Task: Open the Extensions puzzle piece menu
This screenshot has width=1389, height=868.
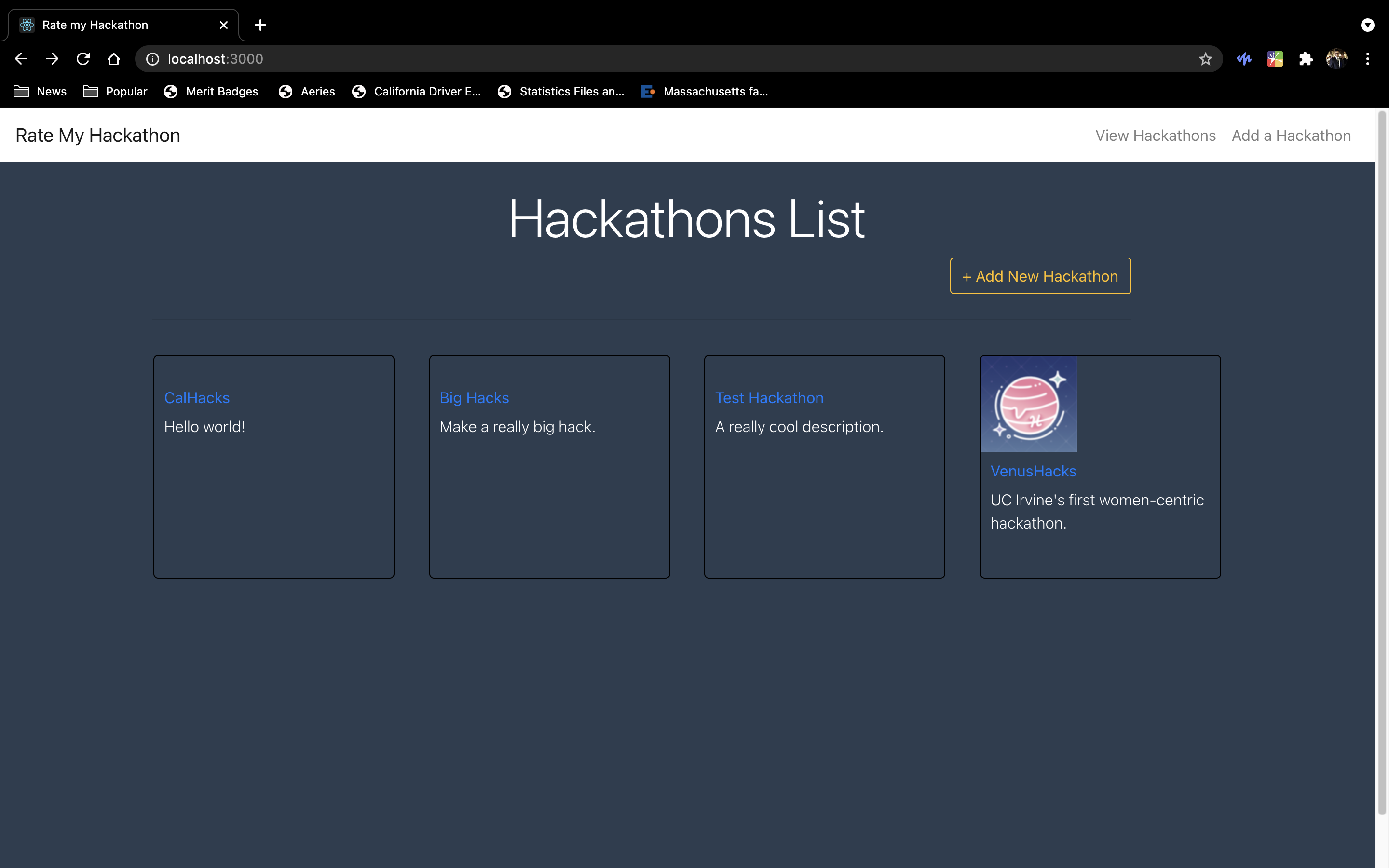Action: (x=1306, y=58)
